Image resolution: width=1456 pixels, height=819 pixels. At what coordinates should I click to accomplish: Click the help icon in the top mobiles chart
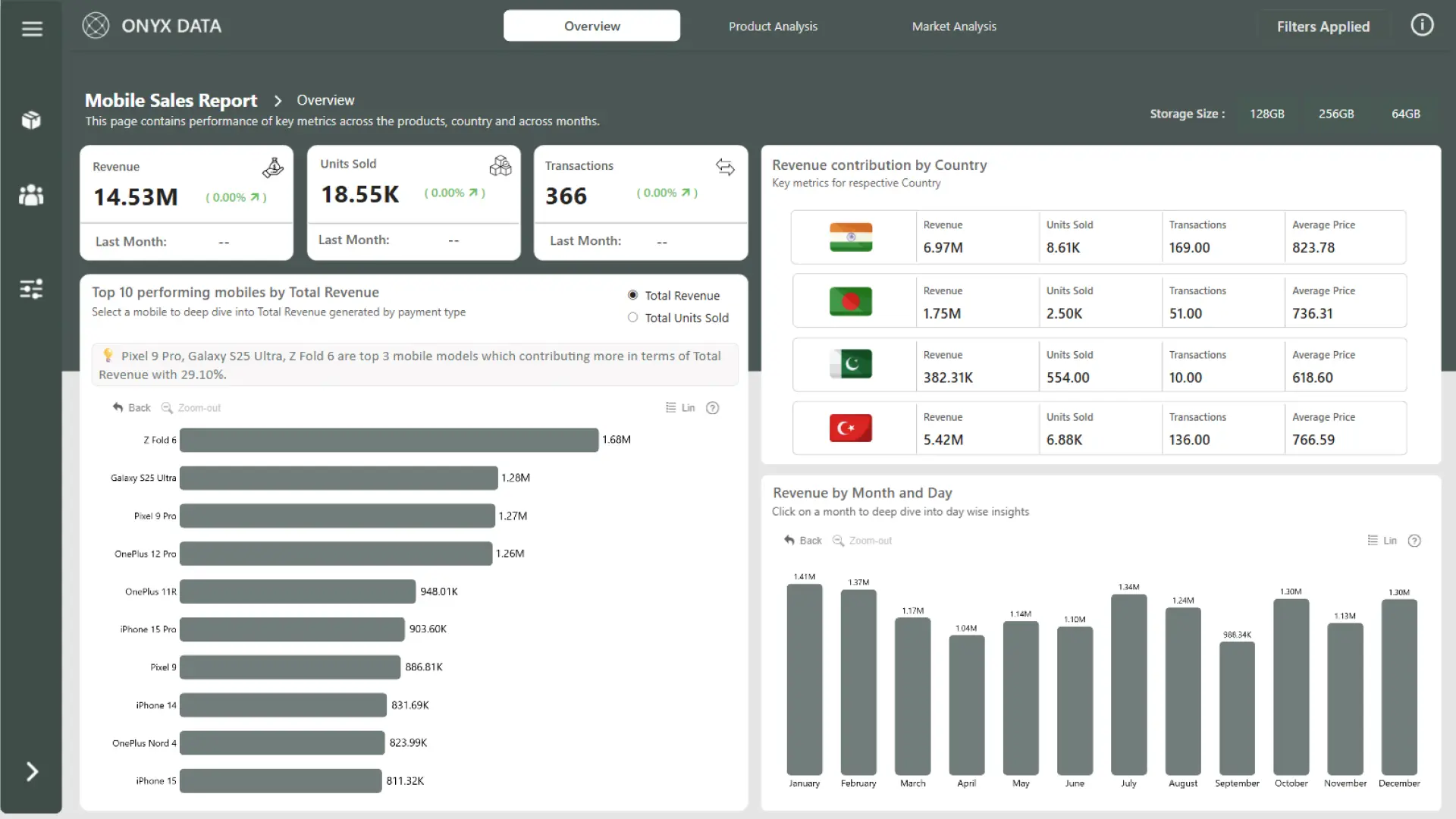pyautogui.click(x=712, y=408)
